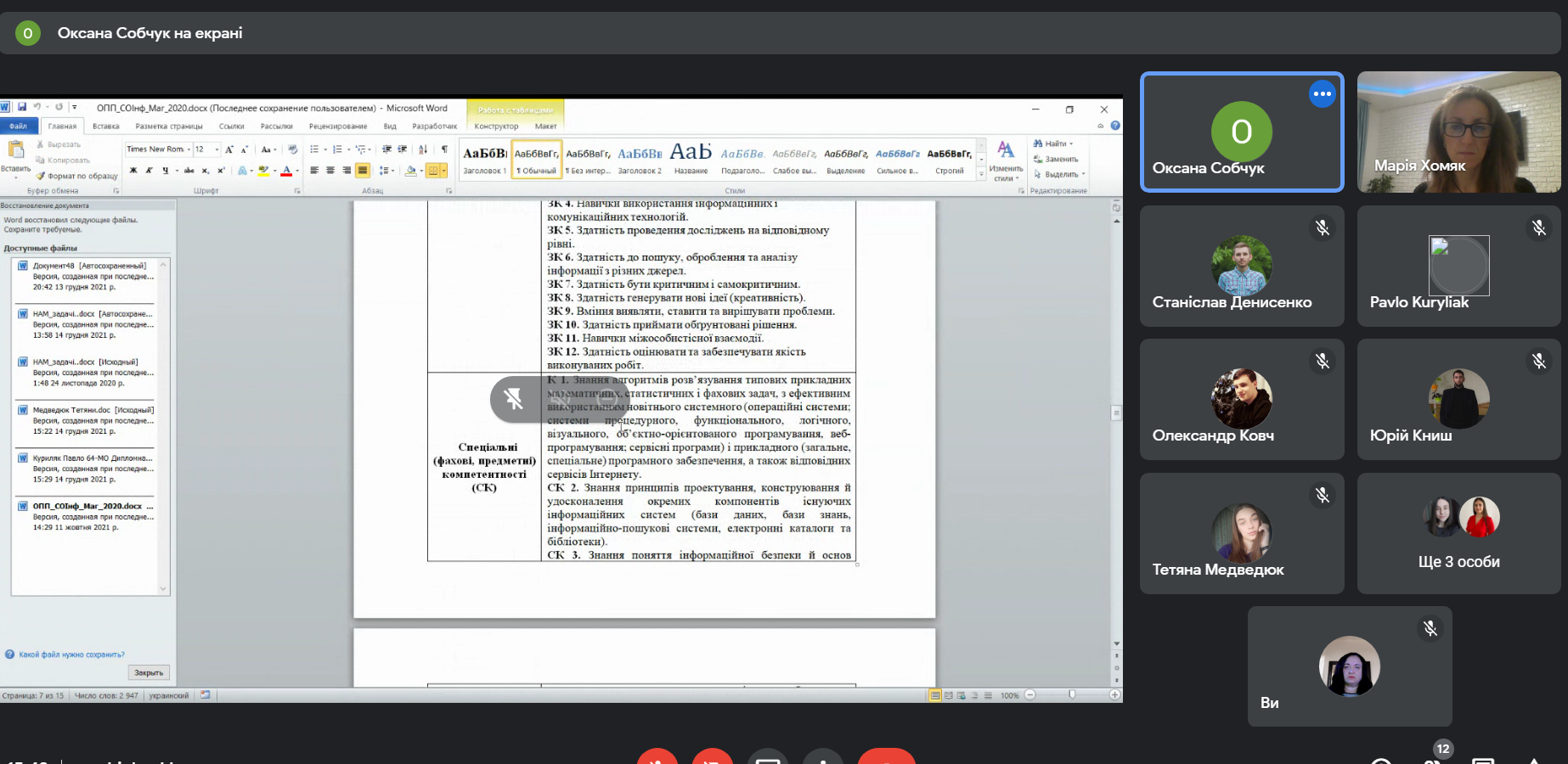Select the bulleted list icon
The width and height of the screenshot is (1568, 764).
pos(314,149)
